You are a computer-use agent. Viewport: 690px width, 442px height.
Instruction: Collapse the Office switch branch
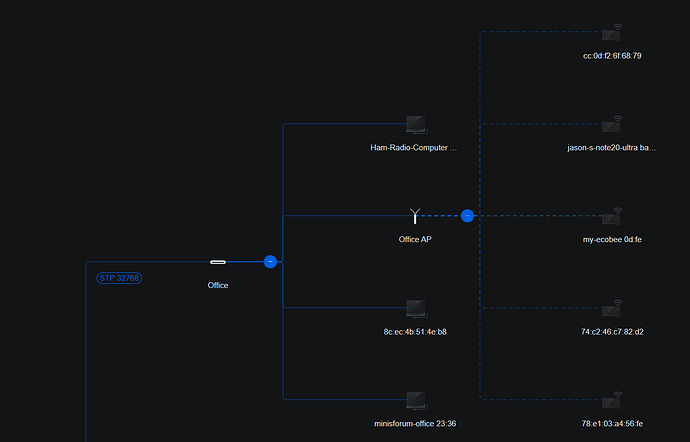(x=270, y=262)
